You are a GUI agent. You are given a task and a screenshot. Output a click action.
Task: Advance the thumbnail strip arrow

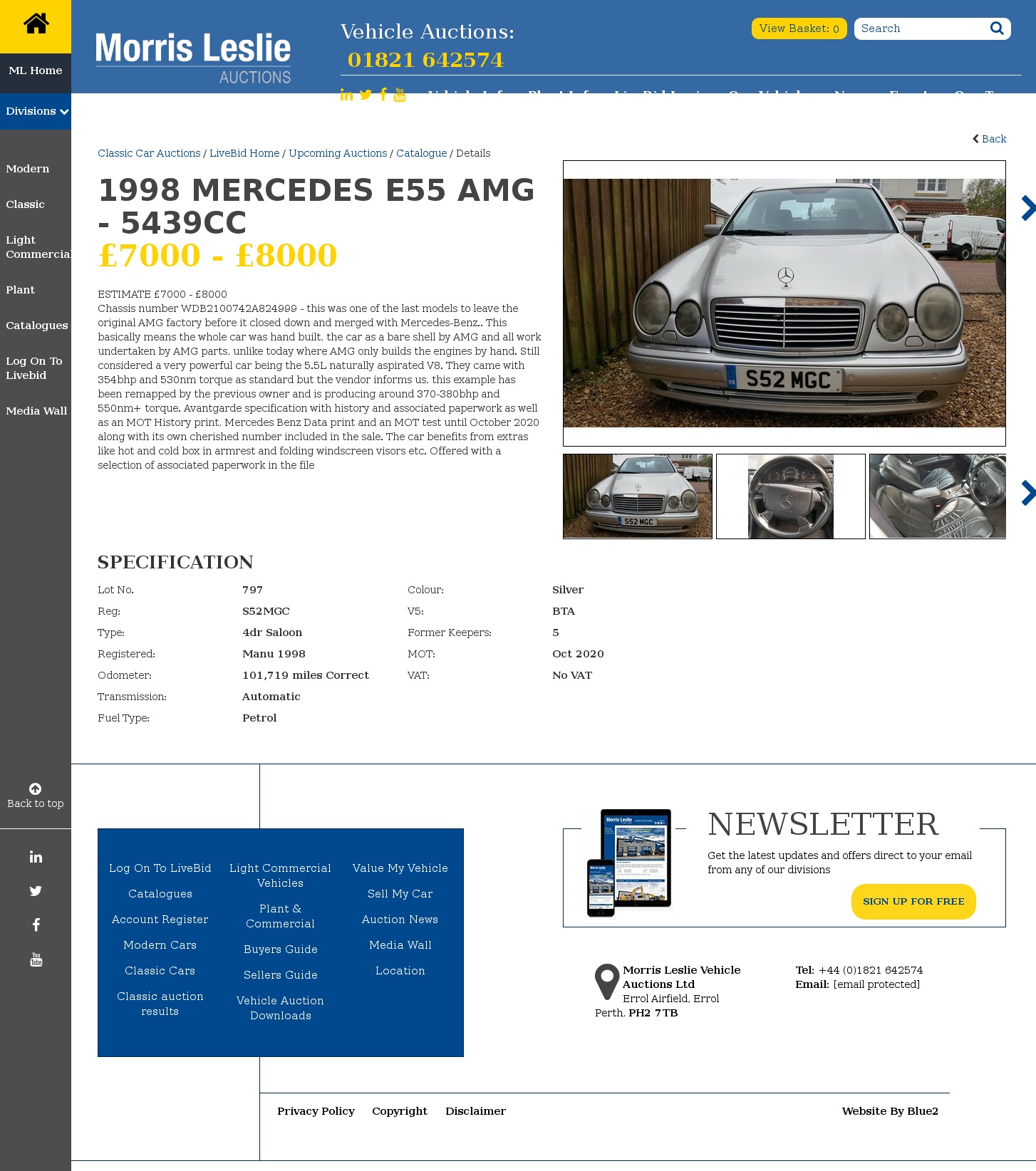click(1028, 493)
